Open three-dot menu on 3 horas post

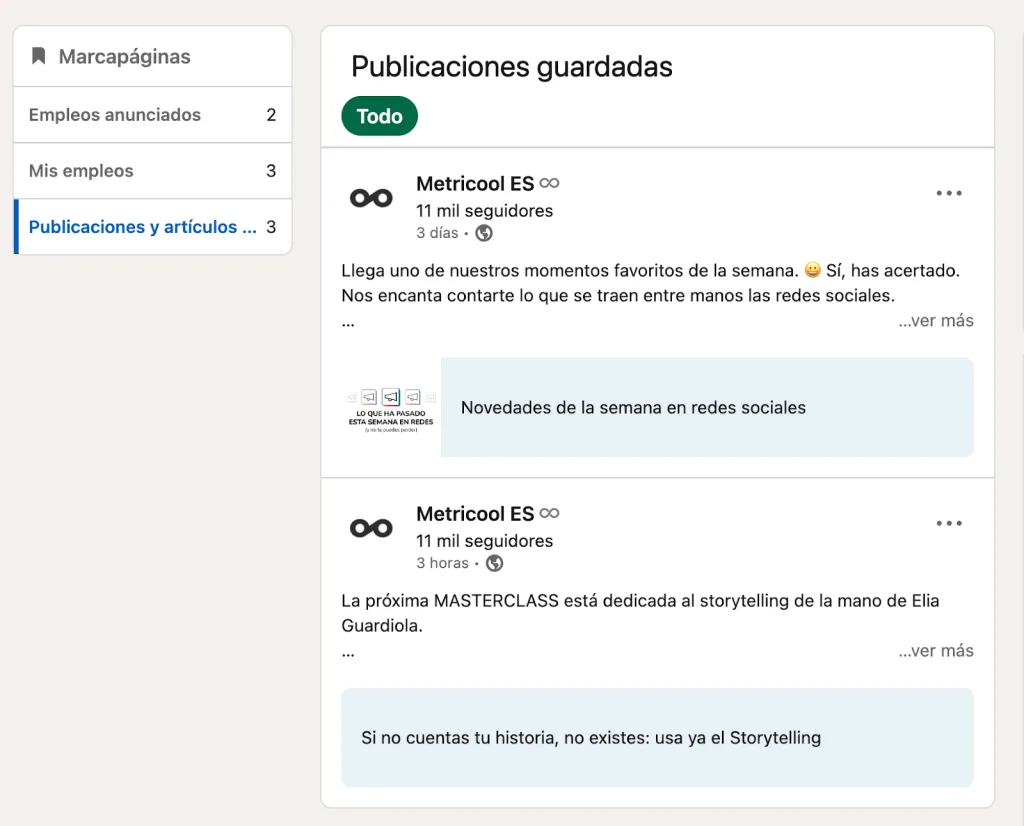coord(949,523)
